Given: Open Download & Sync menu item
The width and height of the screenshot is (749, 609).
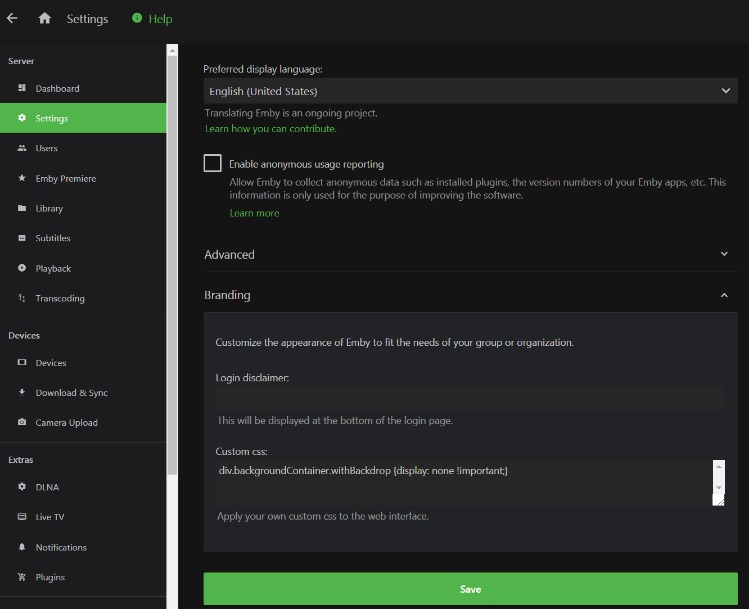Looking at the screenshot, I should coord(83,393).
